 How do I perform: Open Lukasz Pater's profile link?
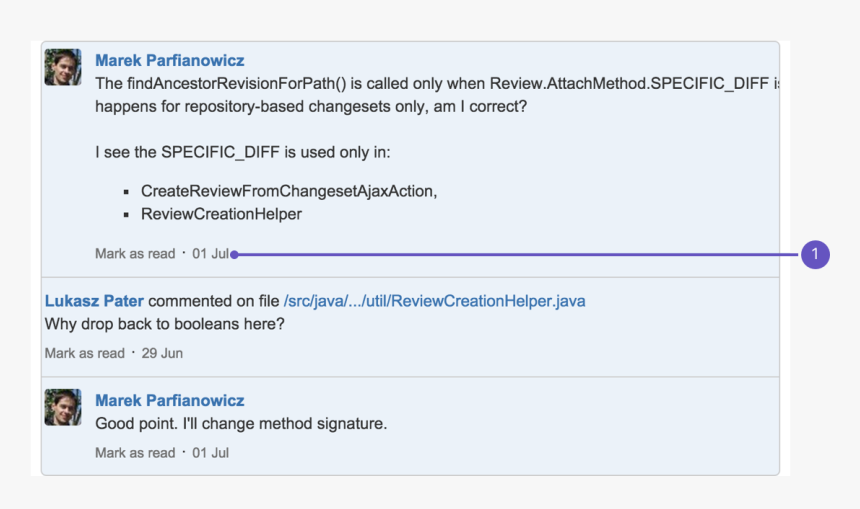[x=94, y=301]
